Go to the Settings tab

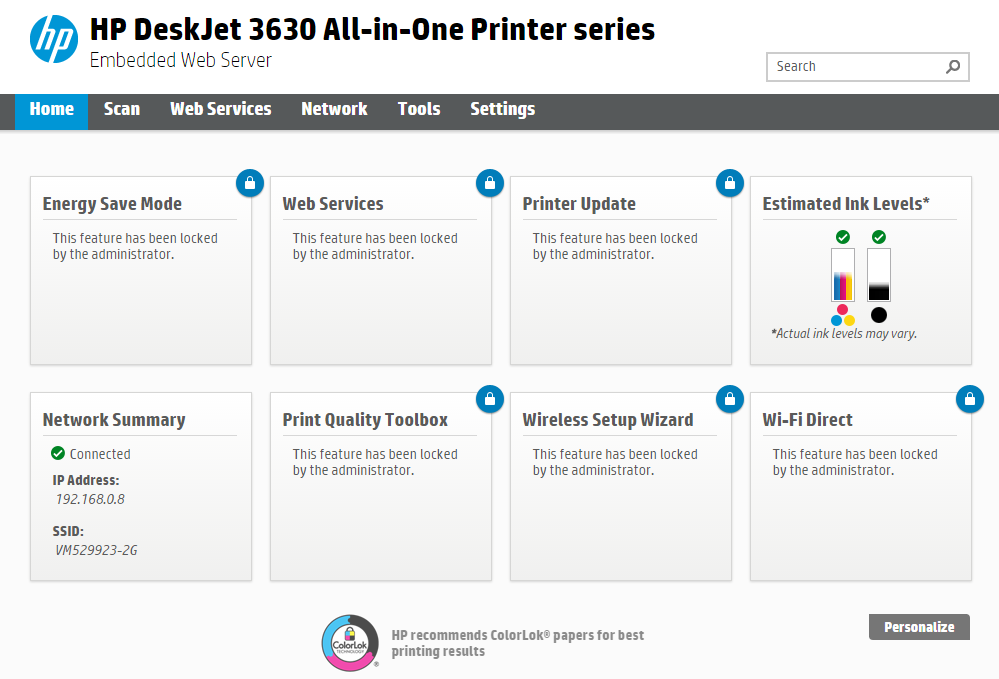pos(502,110)
